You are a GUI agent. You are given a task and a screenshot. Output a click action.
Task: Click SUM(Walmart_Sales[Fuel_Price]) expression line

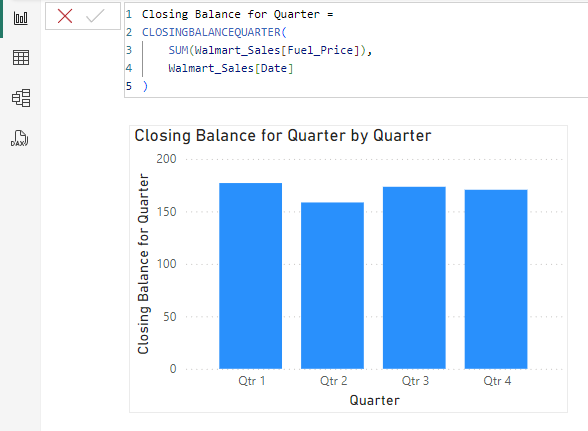coord(270,50)
